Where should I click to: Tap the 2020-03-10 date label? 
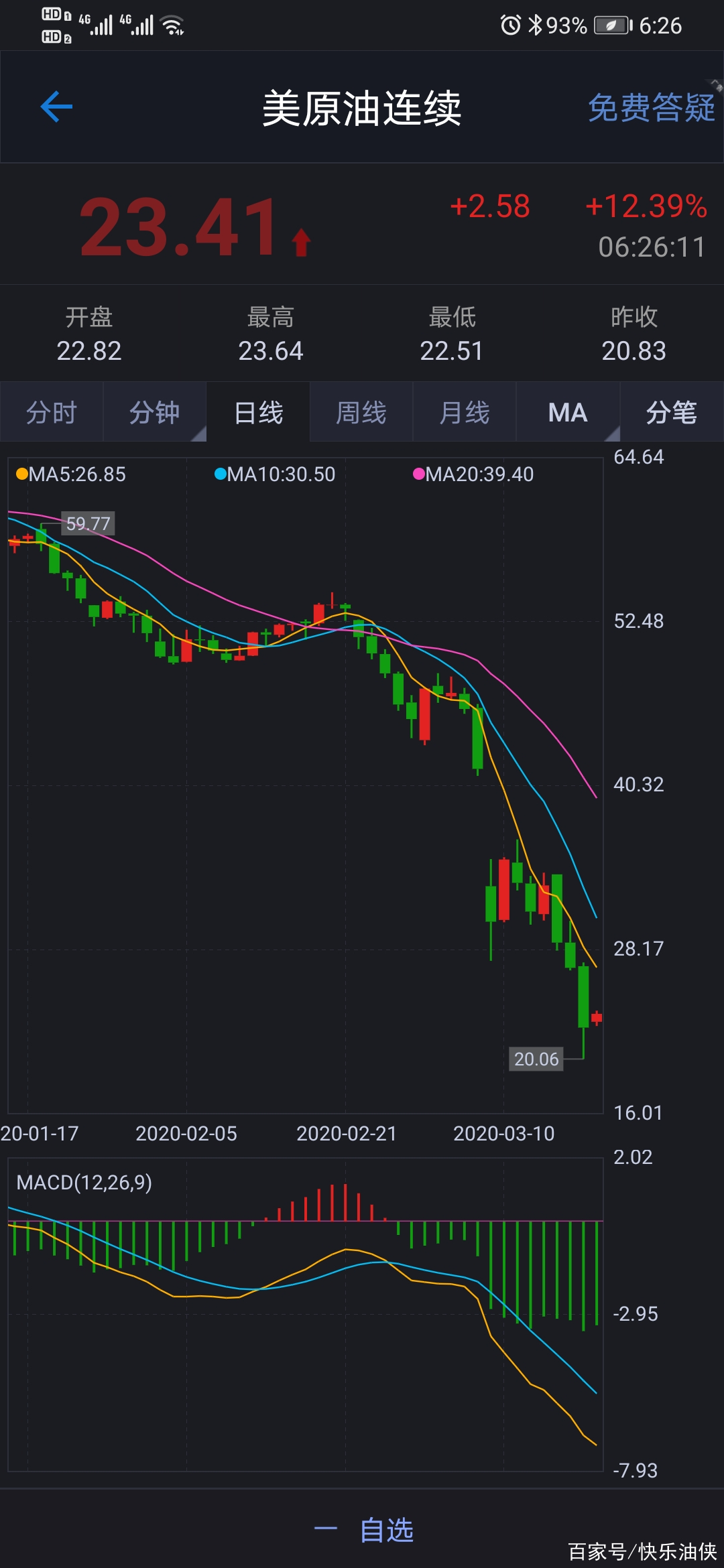[504, 1133]
